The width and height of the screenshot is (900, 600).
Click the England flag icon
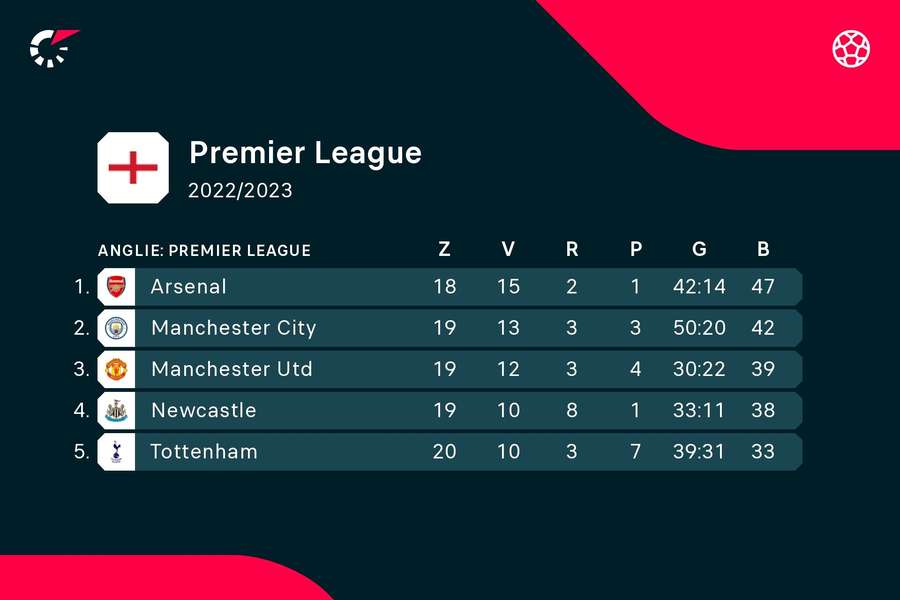[x=134, y=168]
